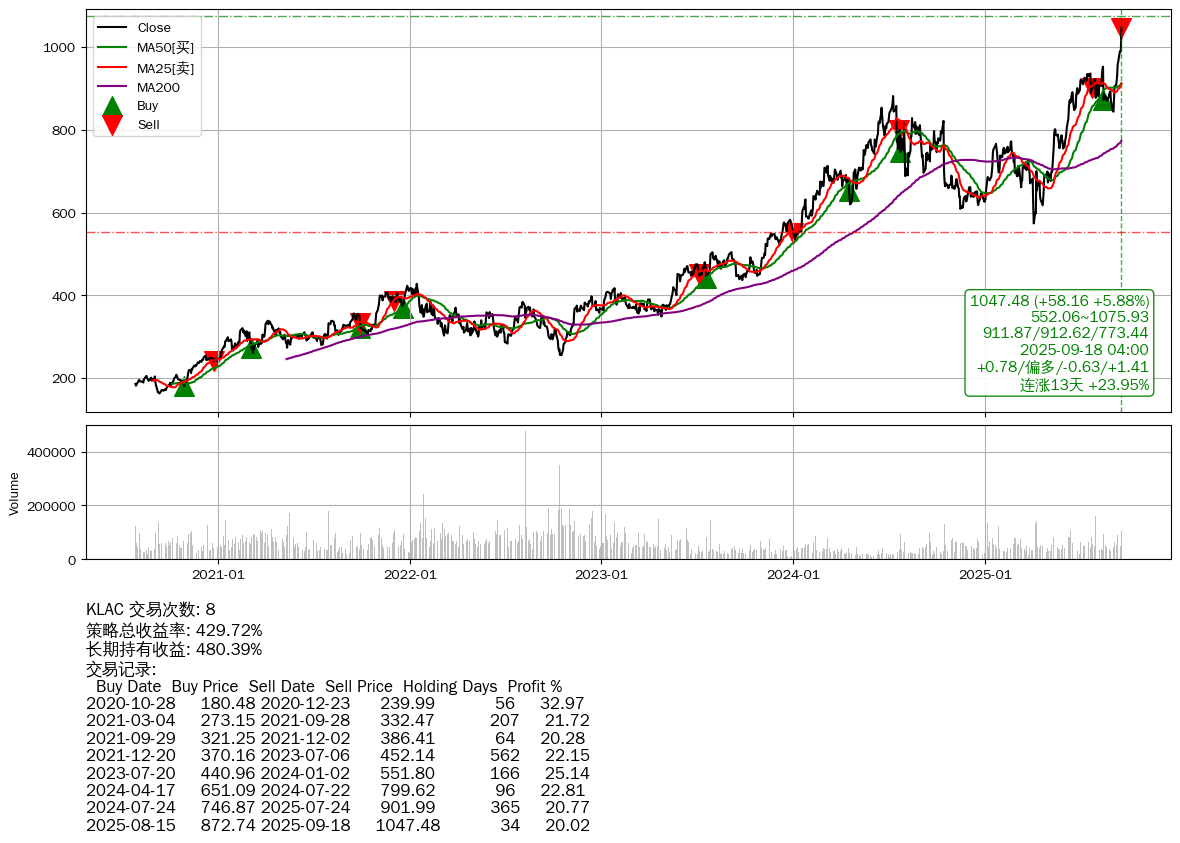
Task: Click the red Sell marker in December 2020 near 240
Action: click(213, 361)
